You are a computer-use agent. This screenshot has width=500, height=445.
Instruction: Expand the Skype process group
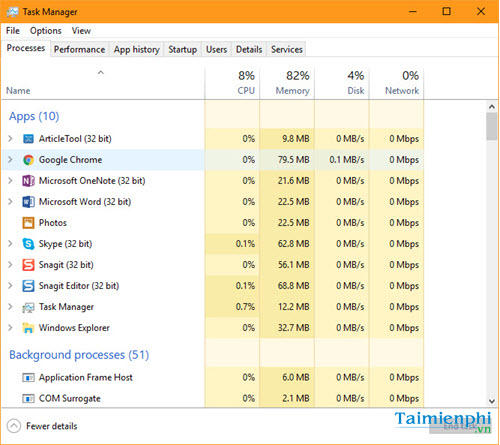pyautogui.click(x=10, y=244)
